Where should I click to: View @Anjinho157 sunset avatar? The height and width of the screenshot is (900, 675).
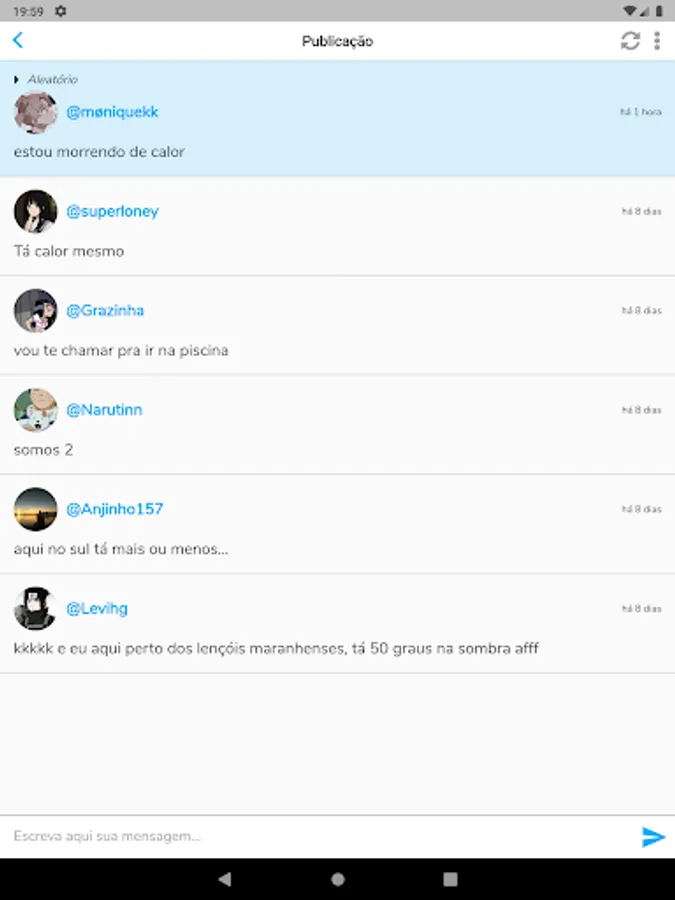tap(36, 509)
